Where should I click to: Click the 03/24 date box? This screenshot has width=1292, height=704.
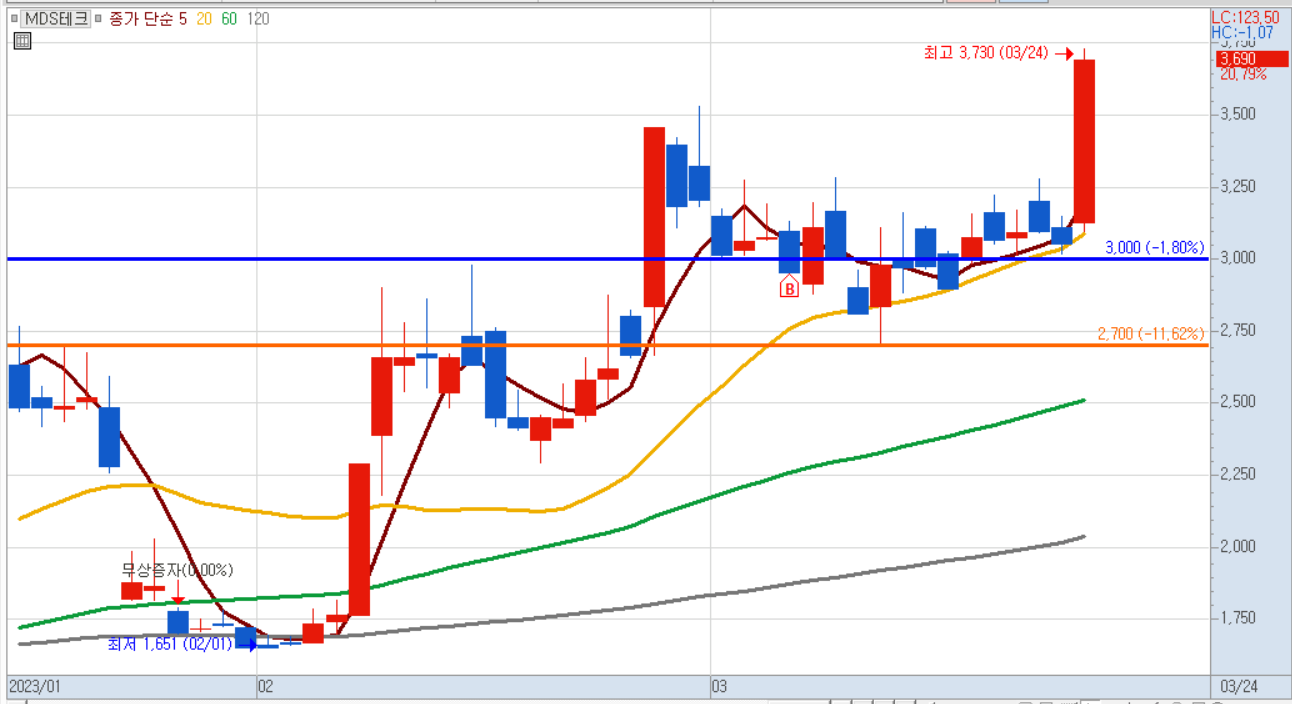[x=1240, y=687]
